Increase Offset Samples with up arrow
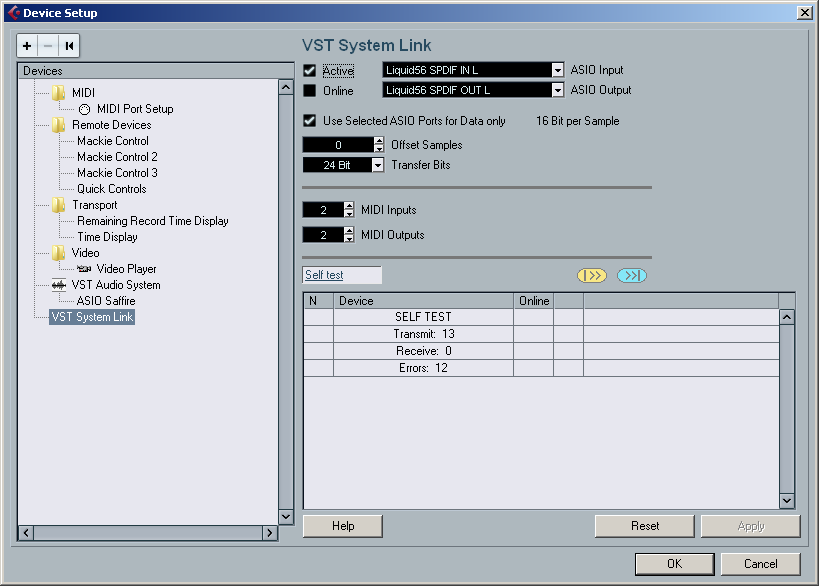Viewport: 819px width, 586px height. point(379,141)
